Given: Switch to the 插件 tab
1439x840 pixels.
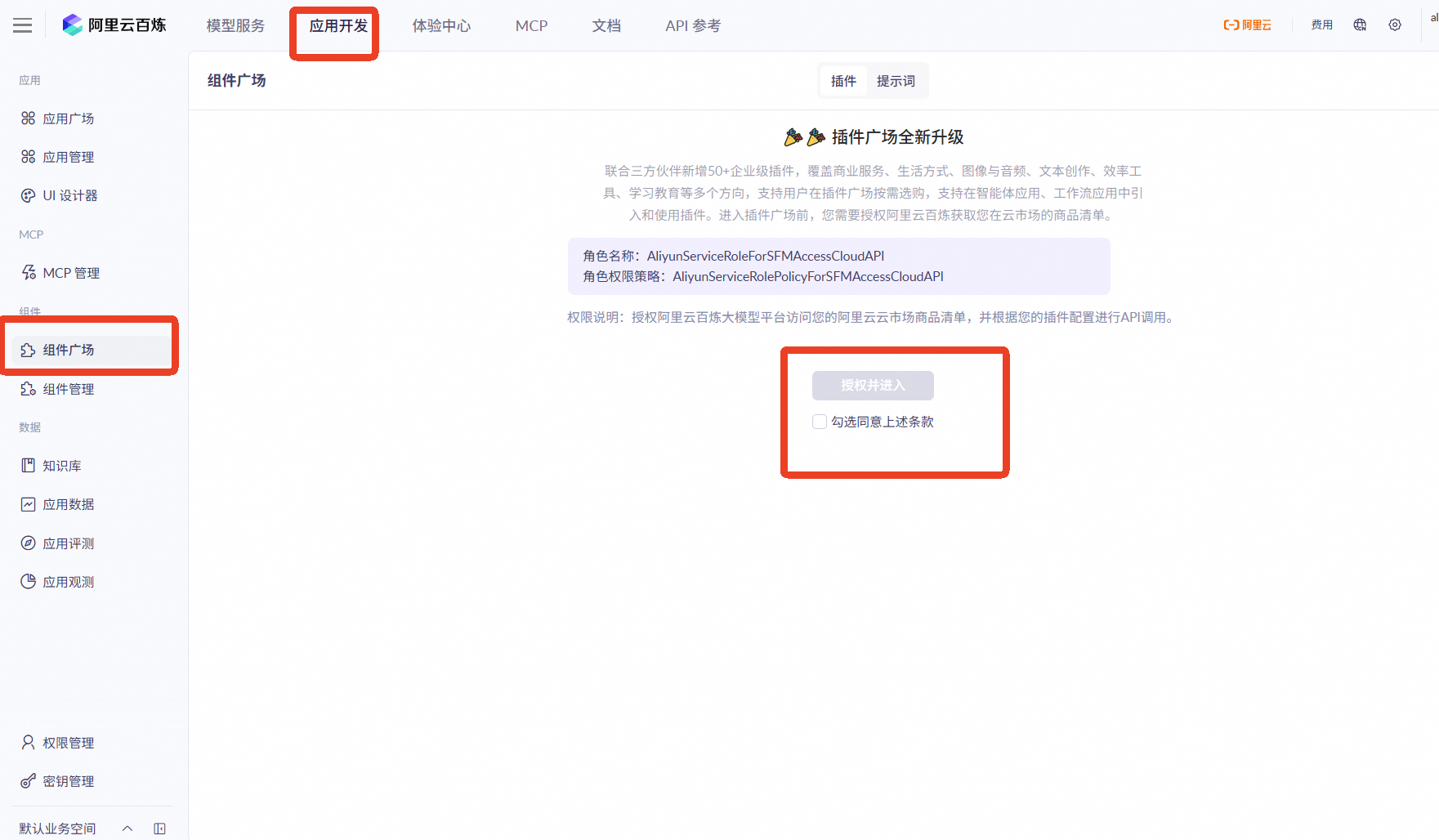Looking at the screenshot, I should tap(844, 81).
